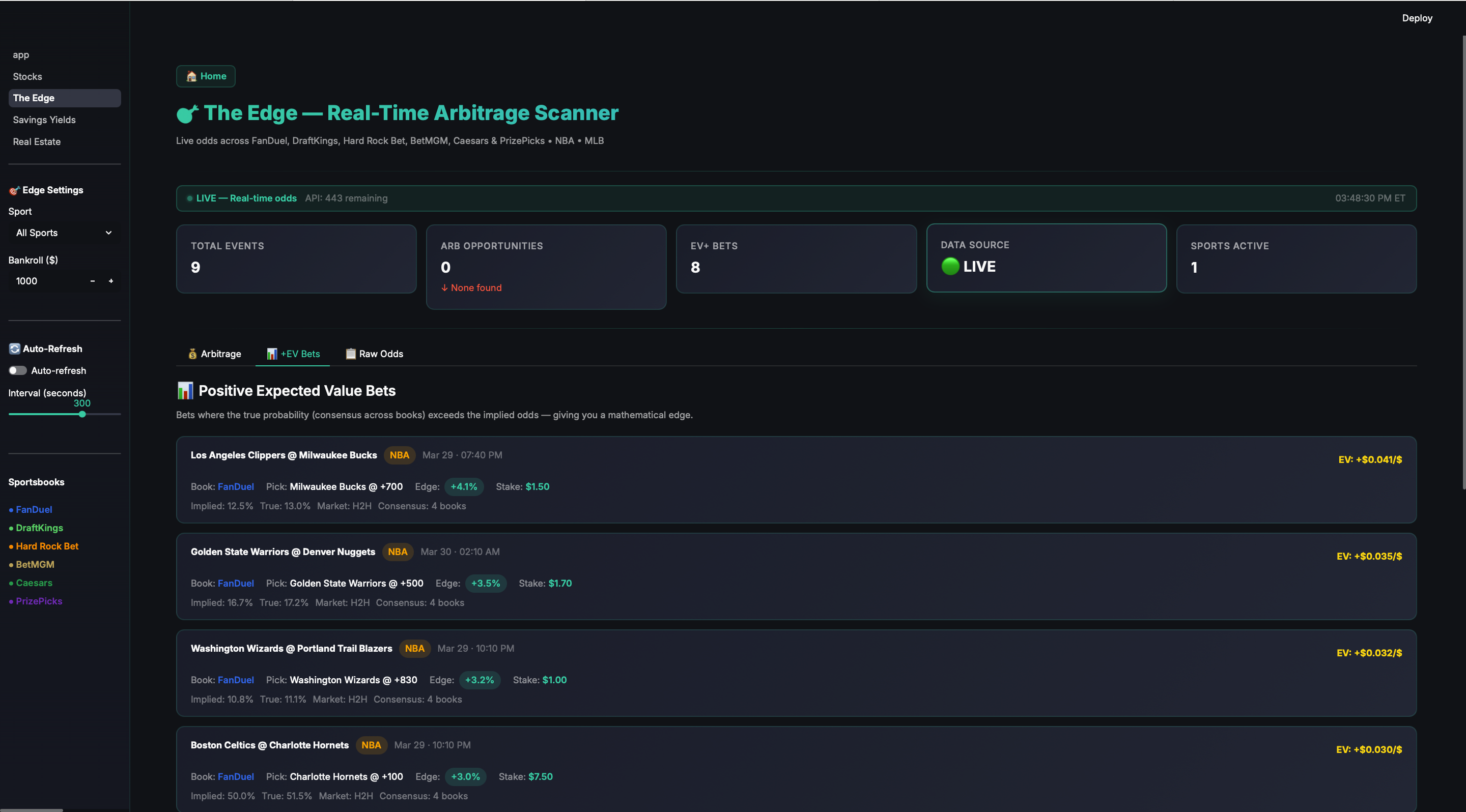1466x812 pixels.
Task: Click the house icon on Home button
Action: (191, 76)
